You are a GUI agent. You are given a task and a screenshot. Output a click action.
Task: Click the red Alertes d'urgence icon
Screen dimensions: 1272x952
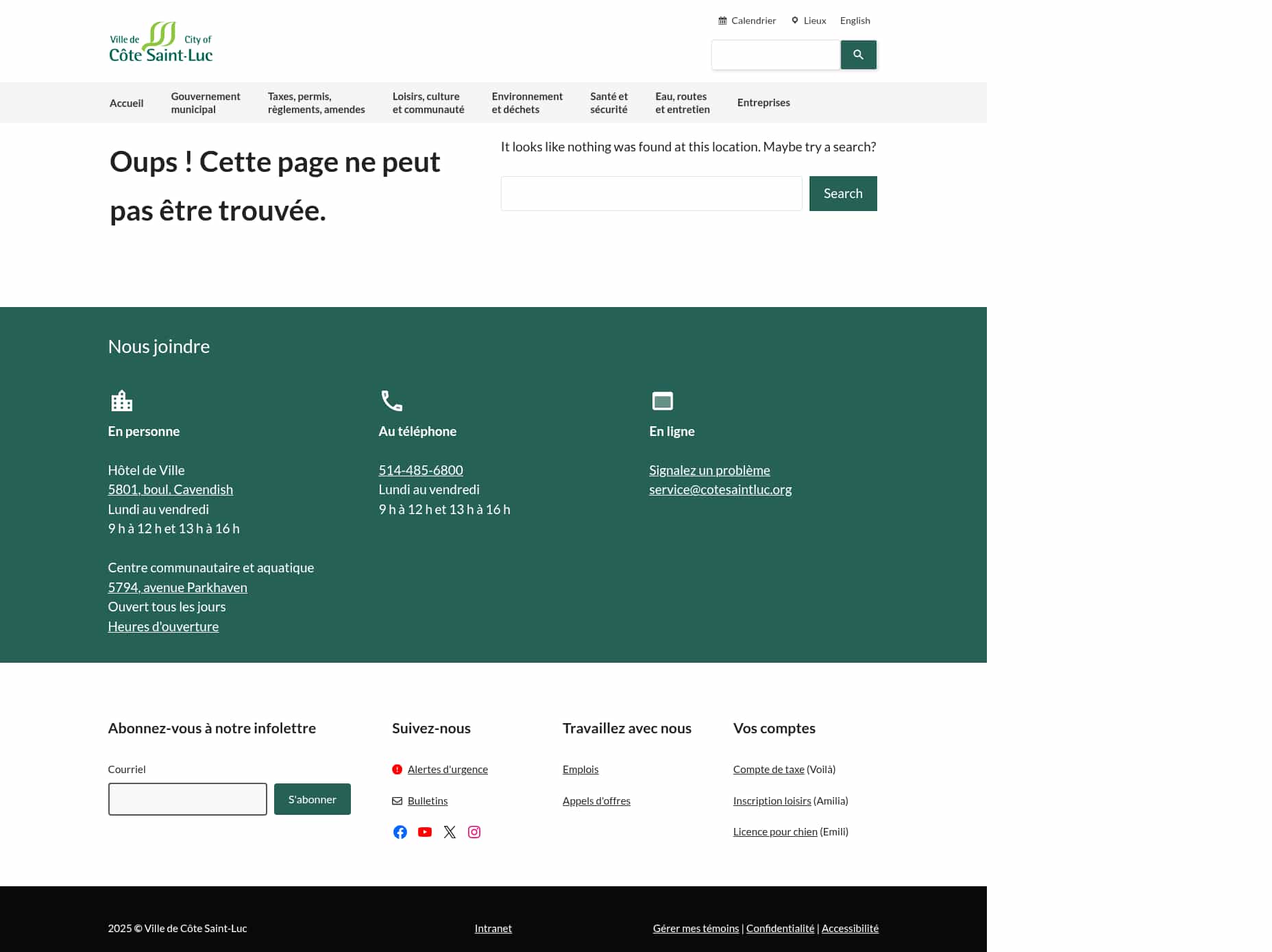tap(397, 769)
